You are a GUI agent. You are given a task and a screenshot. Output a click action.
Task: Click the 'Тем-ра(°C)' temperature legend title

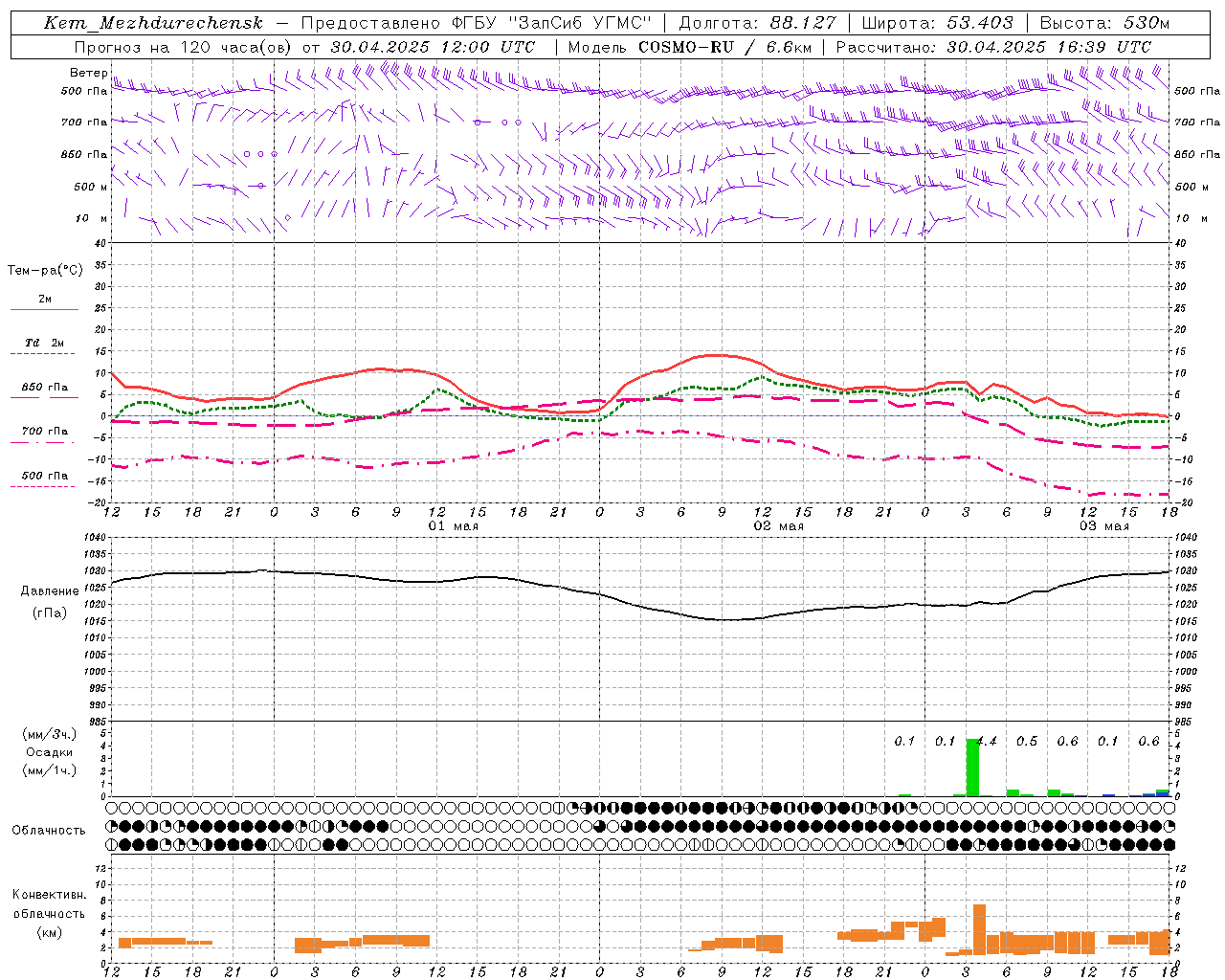45,271
